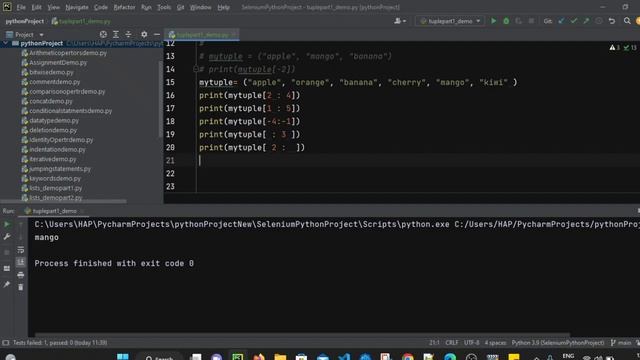Open keywordsdemo.py in project tree
This screenshot has height=360, width=640.
tap(55, 179)
